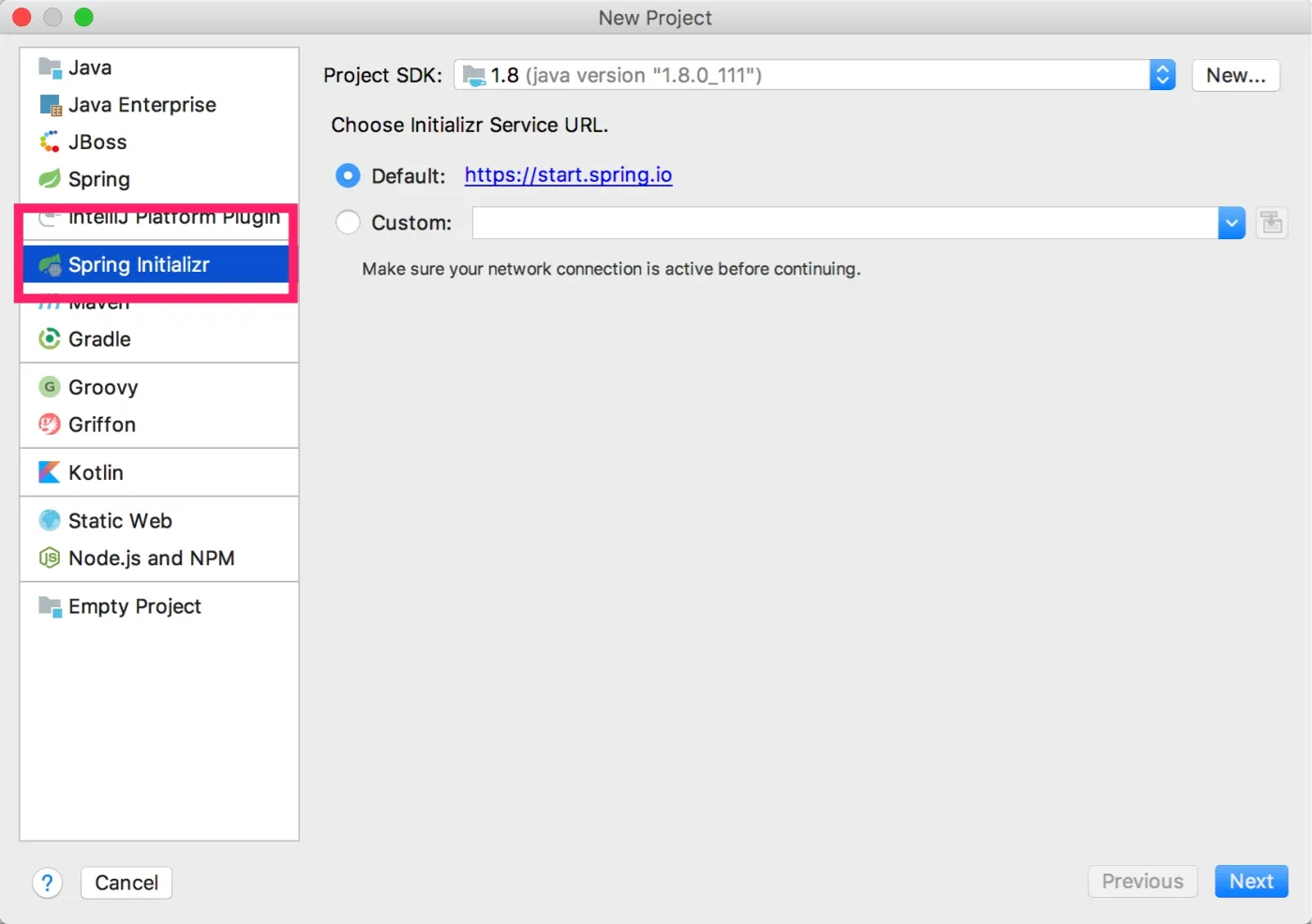Image resolution: width=1312 pixels, height=924 pixels.
Task: Click the Gradle icon
Action: (x=50, y=339)
